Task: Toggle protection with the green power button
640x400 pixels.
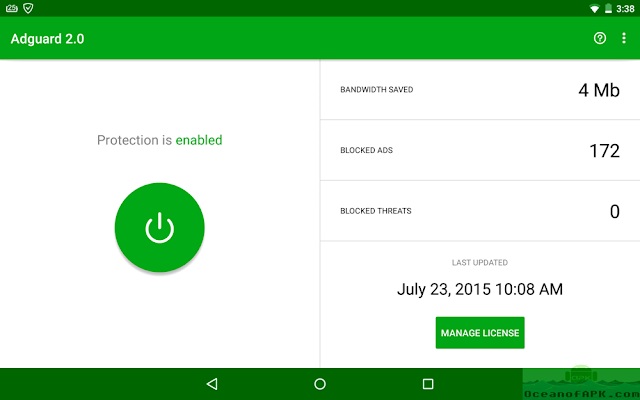Action: (160, 227)
